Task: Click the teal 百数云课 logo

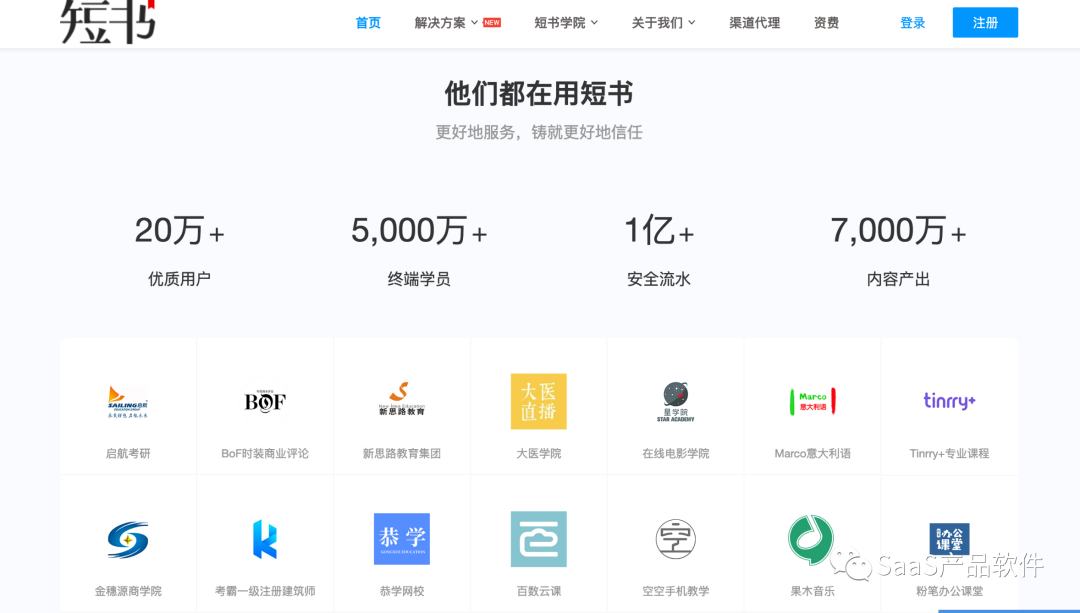Action: [x=539, y=539]
